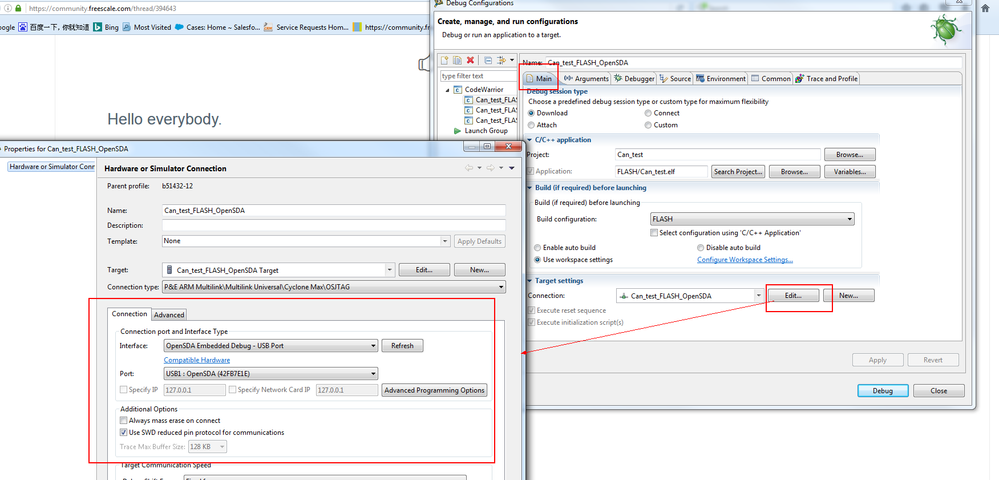999x480 pixels.
Task: Click the Most Visited bookmark icon
Action: (x=126, y=27)
